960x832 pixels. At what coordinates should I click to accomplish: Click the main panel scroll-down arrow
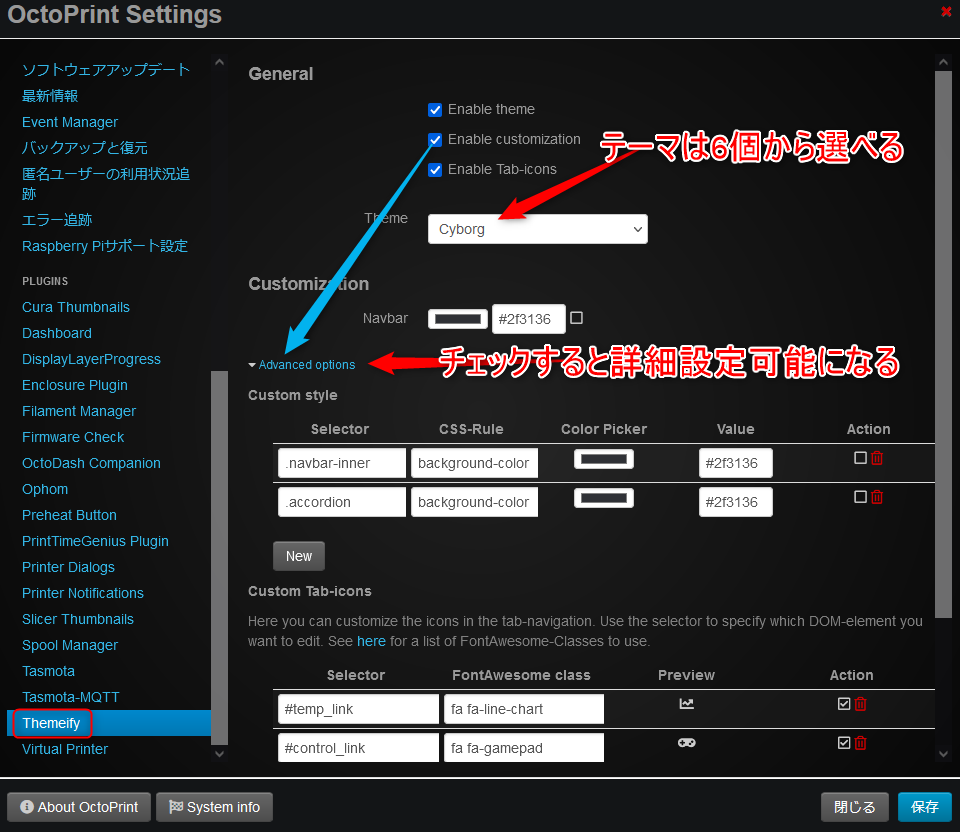click(x=943, y=754)
